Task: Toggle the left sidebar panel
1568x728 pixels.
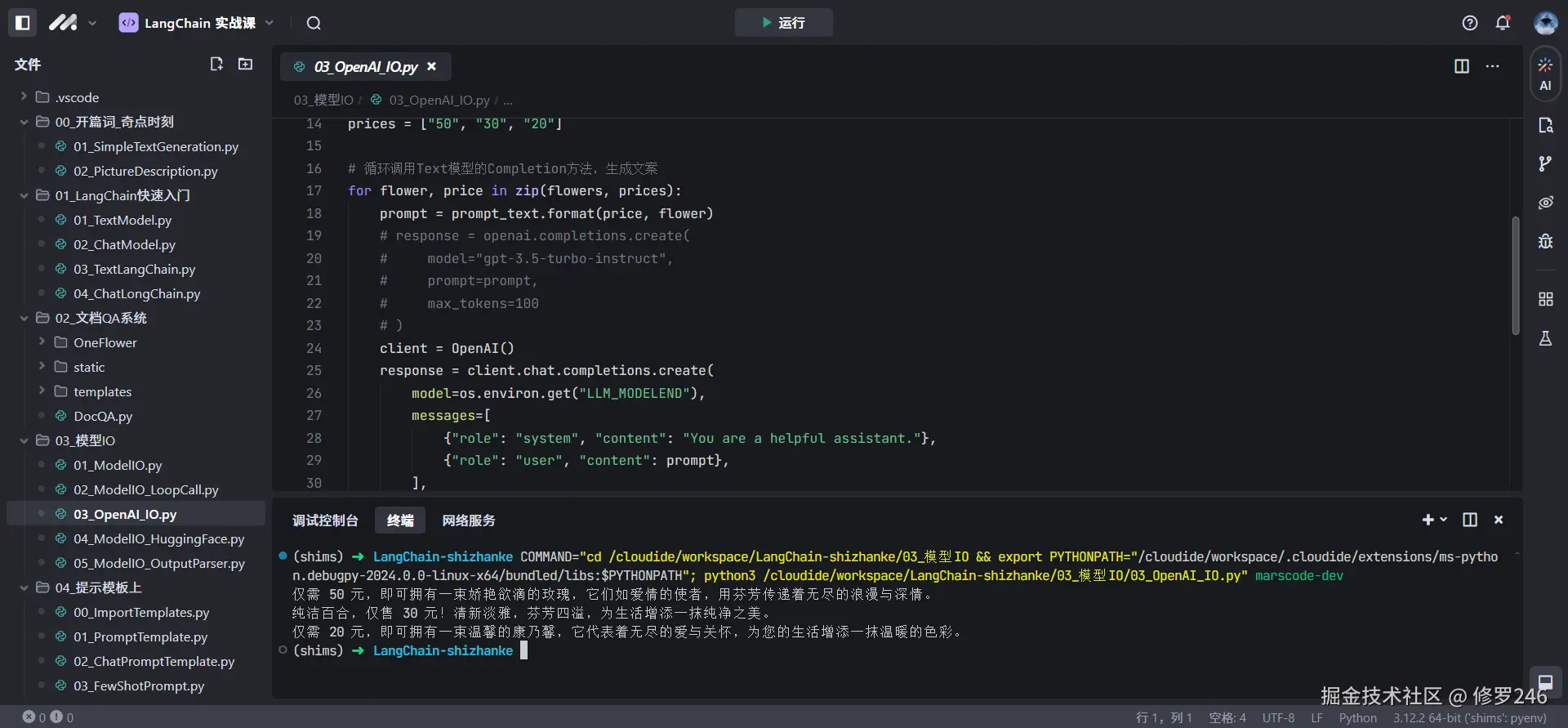Action: point(23,23)
